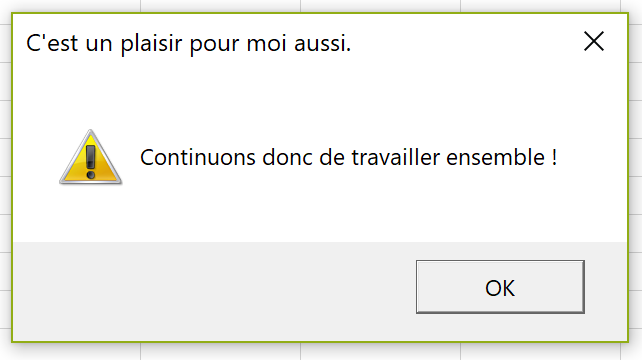642x360 pixels.
Task: Click the word "travailler" in the message
Action: (396, 157)
